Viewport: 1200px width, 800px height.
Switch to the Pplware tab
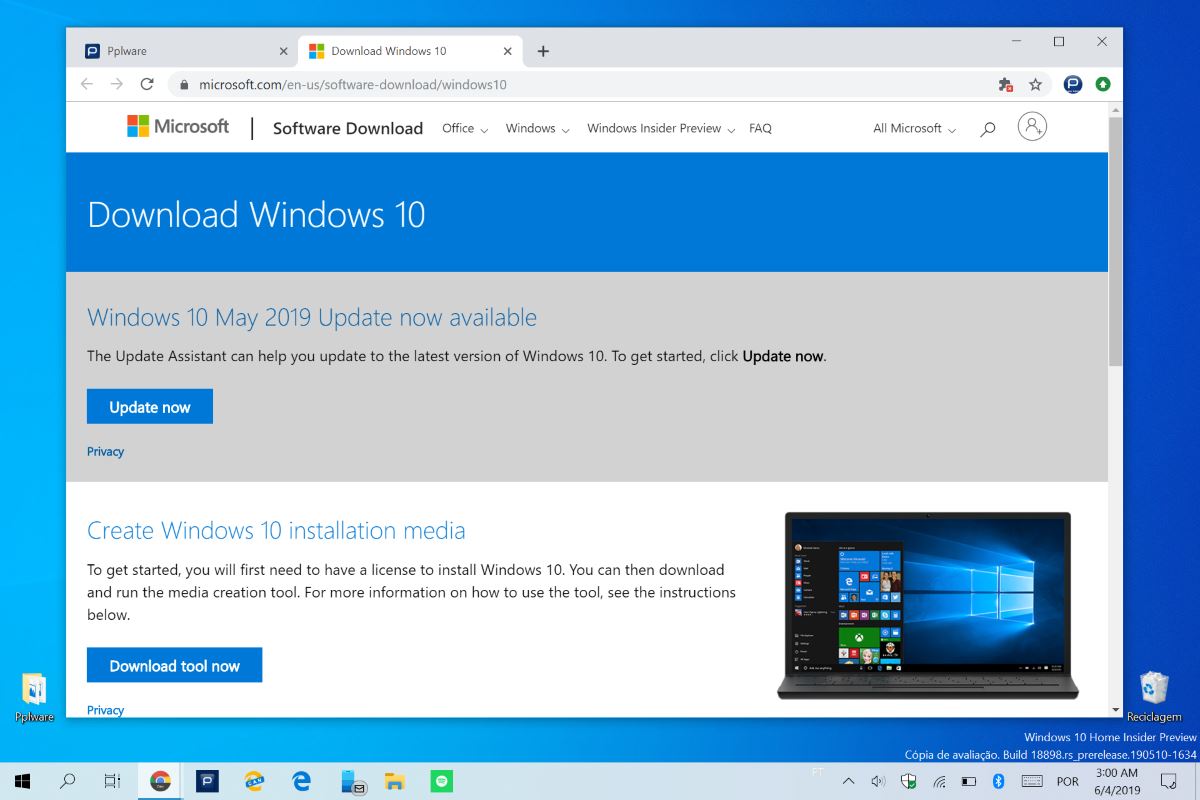pos(180,51)
